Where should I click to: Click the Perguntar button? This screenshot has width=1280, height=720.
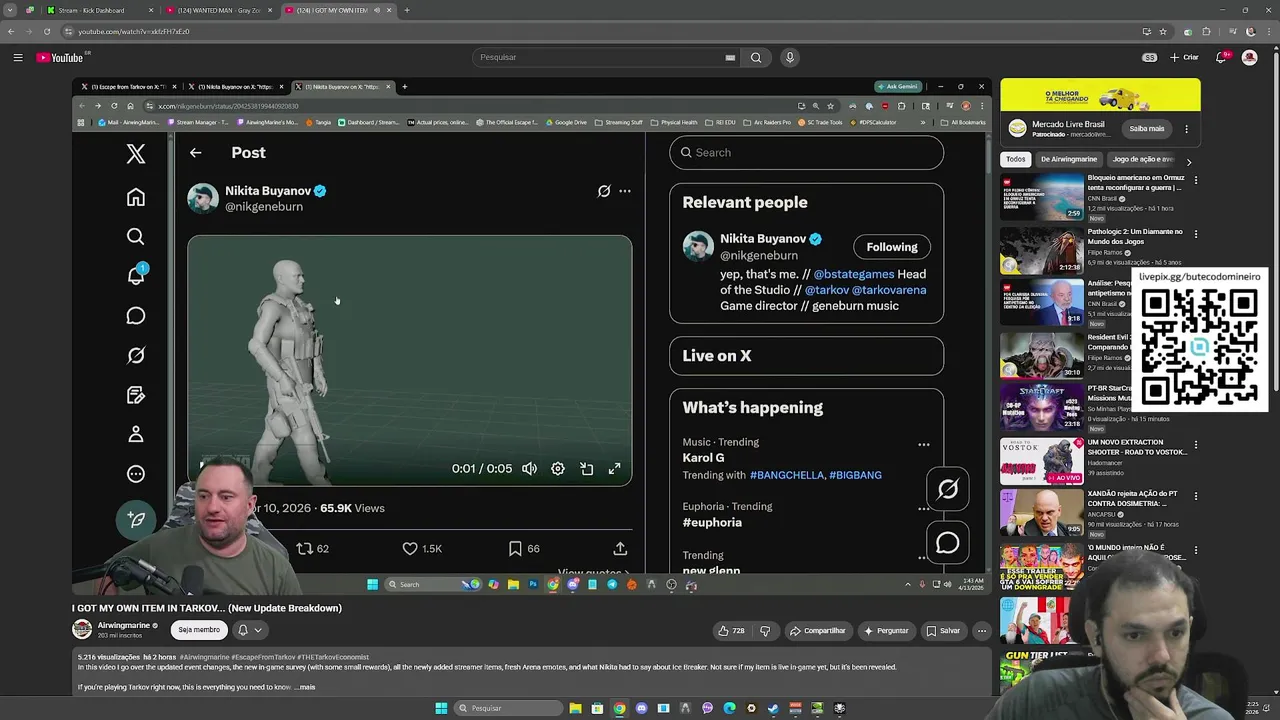click(886, 631)
